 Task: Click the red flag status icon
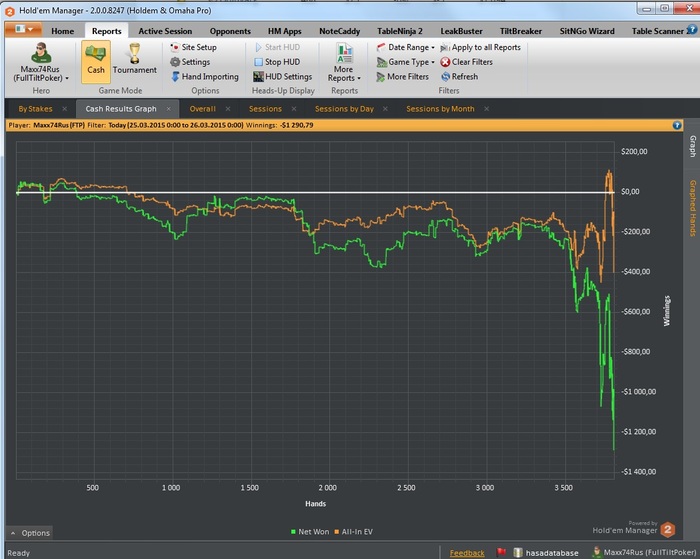click(501, 552)
